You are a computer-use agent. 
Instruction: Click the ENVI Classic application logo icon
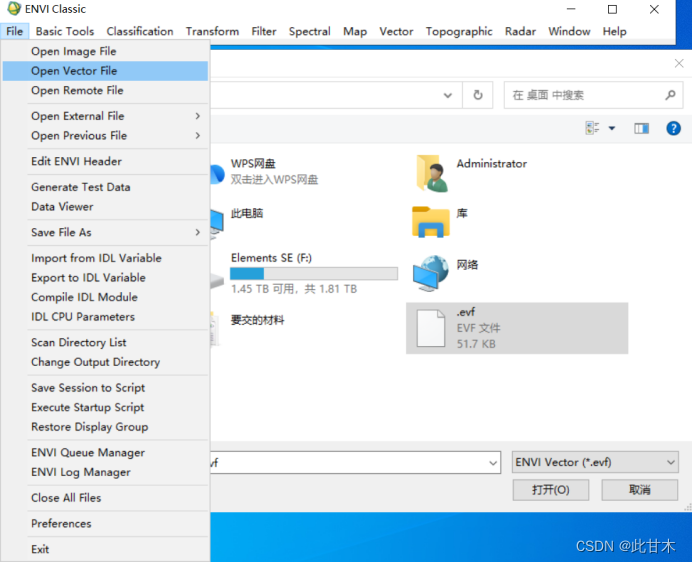coord(14,8)
